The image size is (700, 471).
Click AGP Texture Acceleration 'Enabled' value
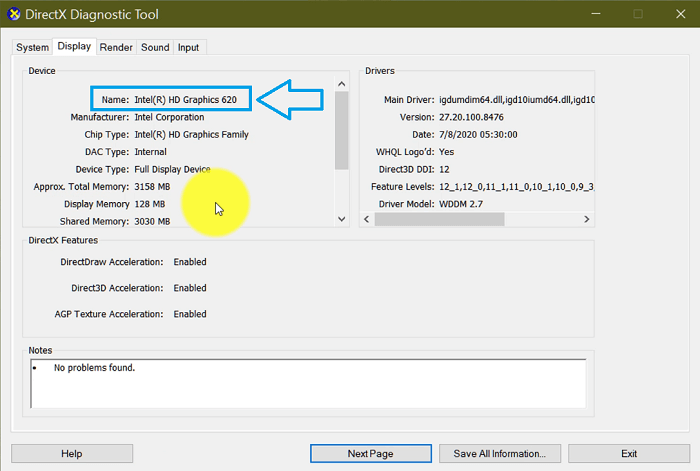point(190,314)
